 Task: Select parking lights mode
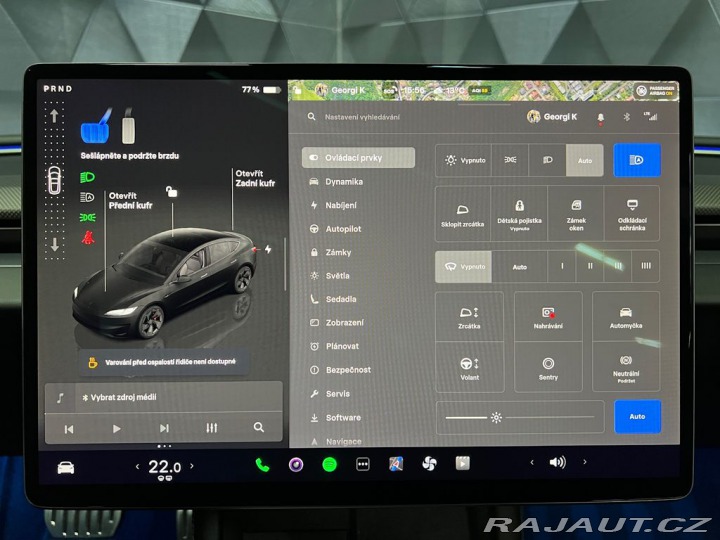click(x=510, y=160)
